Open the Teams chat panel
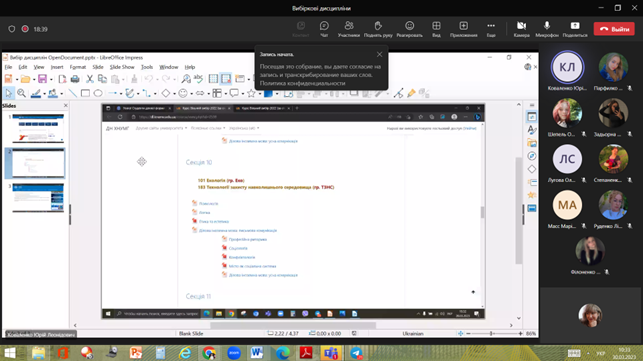The width and height of the screenshot is (643, 361). click(x=324, y=29)
